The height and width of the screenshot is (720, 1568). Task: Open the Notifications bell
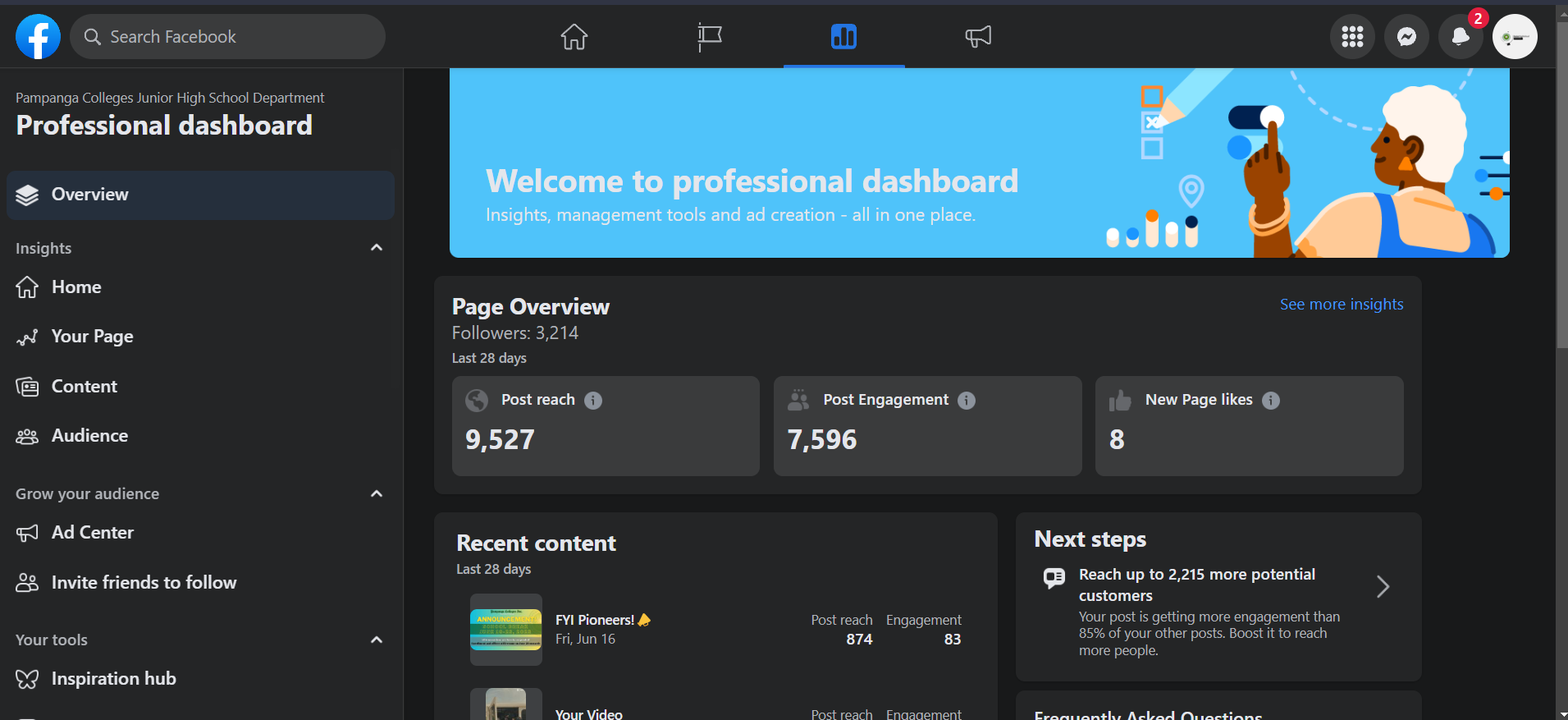1461,37
